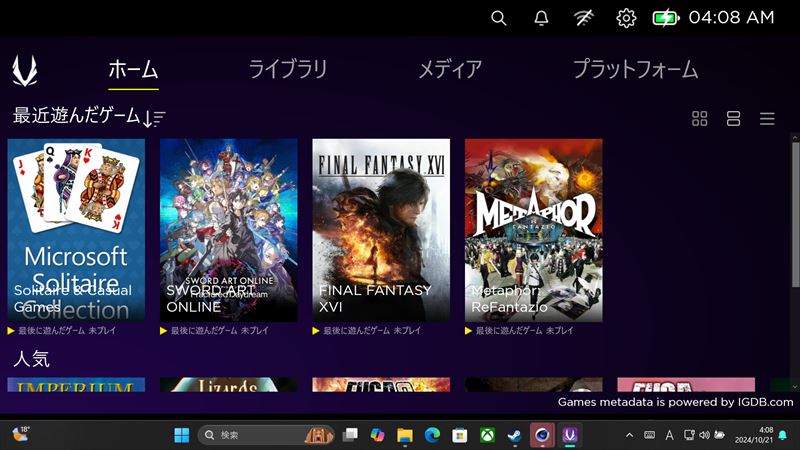This screenshot has height=450, width=800.
Task: Click the 最近遊んだゲーム heading
Action: pyautogui.click(x=77, y=116)
